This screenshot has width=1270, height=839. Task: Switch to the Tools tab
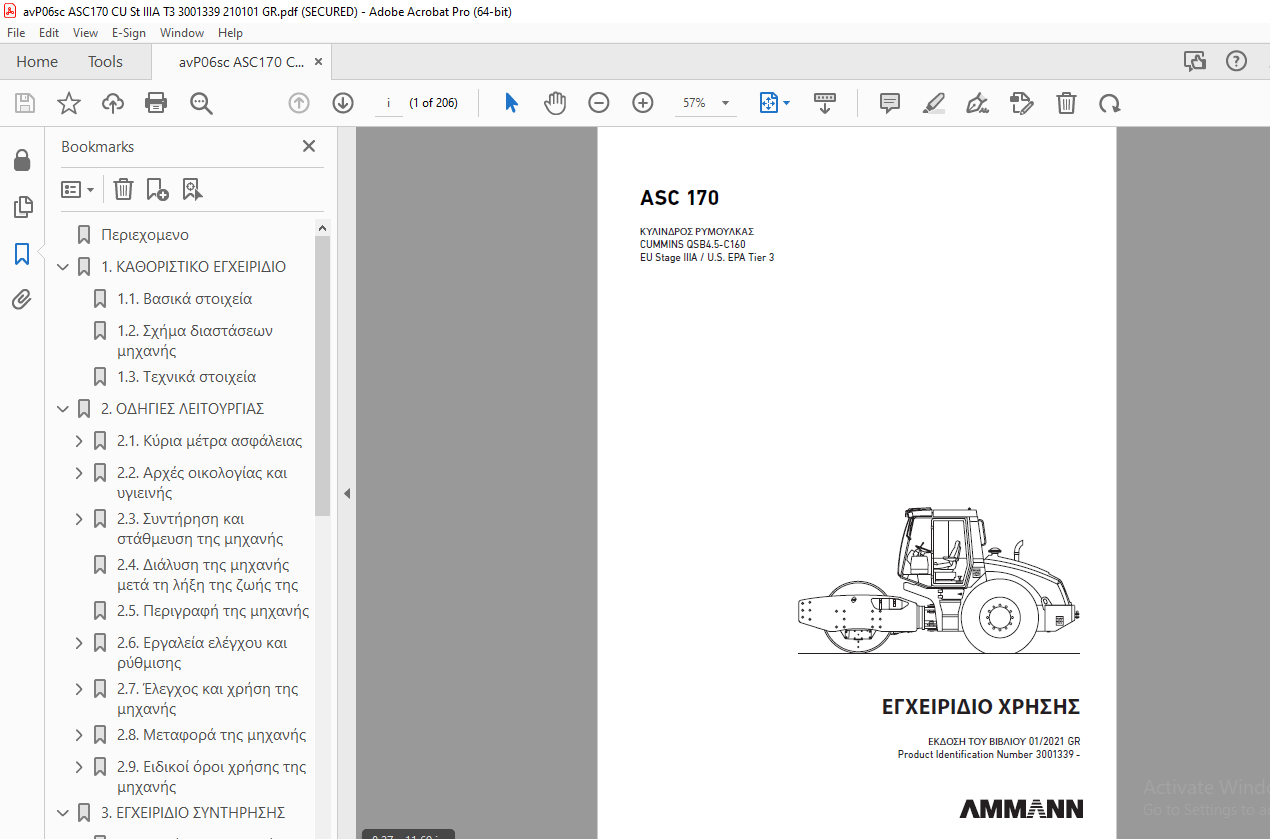coord(105,62)
